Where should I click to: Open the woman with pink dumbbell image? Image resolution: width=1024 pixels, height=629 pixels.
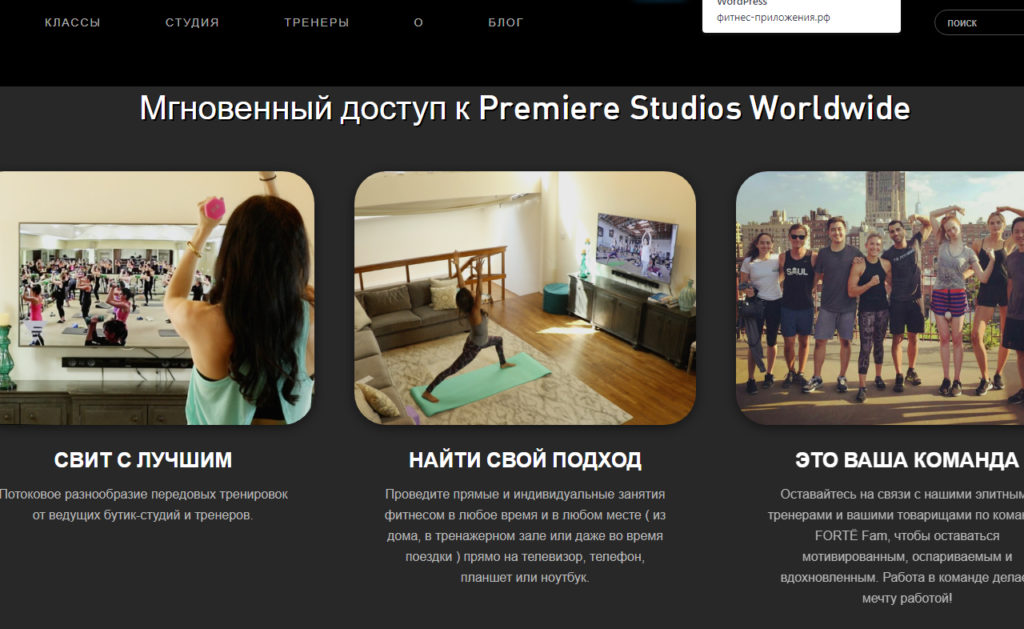click(x=157, y=298)
